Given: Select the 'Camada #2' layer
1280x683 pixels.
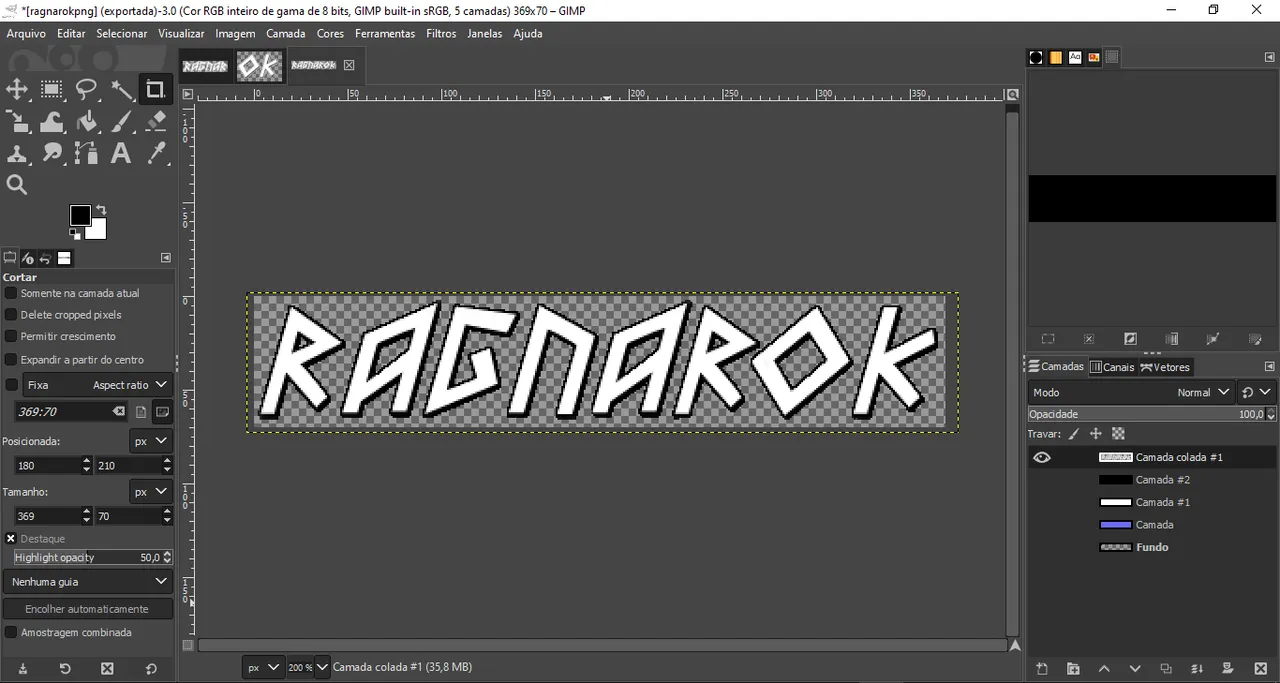Looking at the screenshot, I should pyautogui.click(x=1153, y=480).
